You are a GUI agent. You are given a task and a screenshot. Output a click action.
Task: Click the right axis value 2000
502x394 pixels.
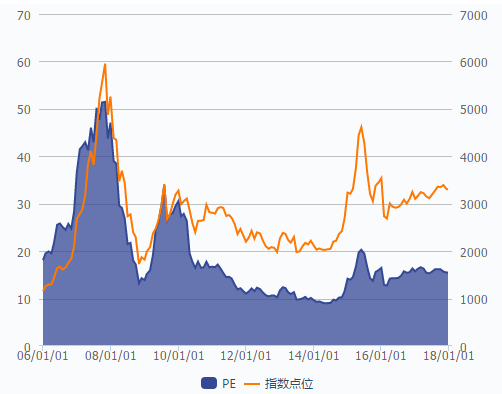pos(474,252)
